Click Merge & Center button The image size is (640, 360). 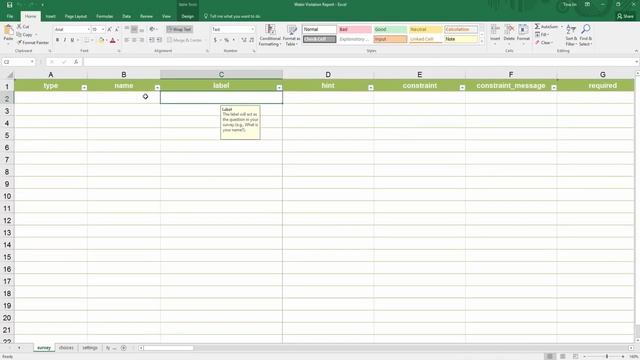pyautogui.click(x=184, y=40)
